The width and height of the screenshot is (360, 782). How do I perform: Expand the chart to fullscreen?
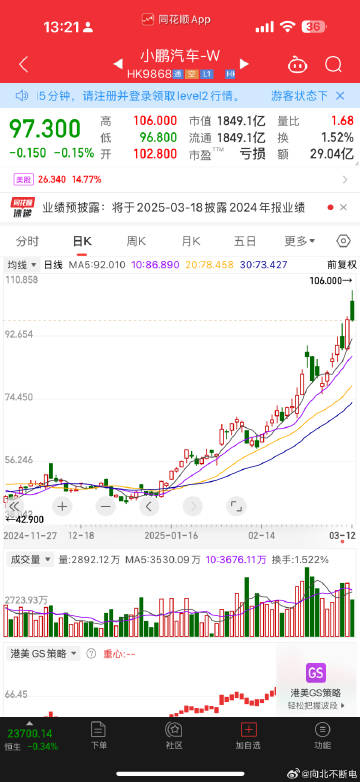point(236,506)
